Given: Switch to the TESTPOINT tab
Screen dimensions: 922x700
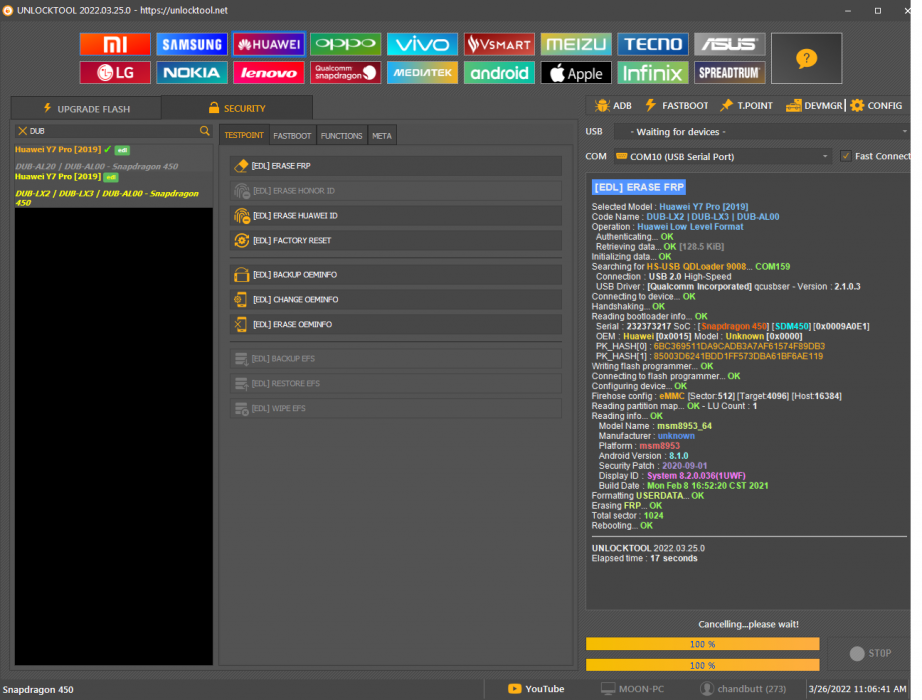Looking at the screenshot, I should click(244, 135).
